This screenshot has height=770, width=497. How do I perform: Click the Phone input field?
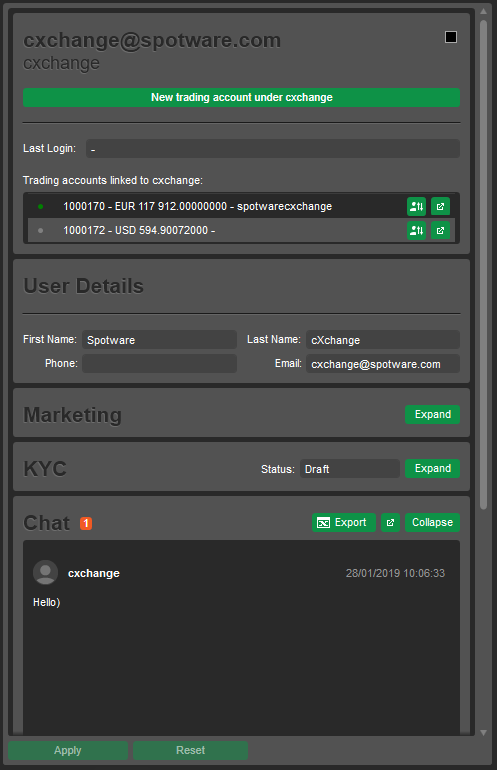tap(160, 364)
